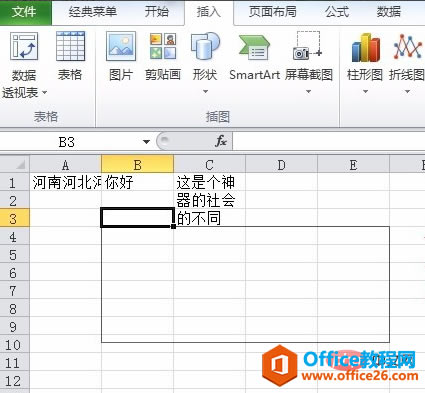Viewport: 425px width, 393px height.
Task: Click cell C1 text 这是个神
Action: [x=206, y=182]
